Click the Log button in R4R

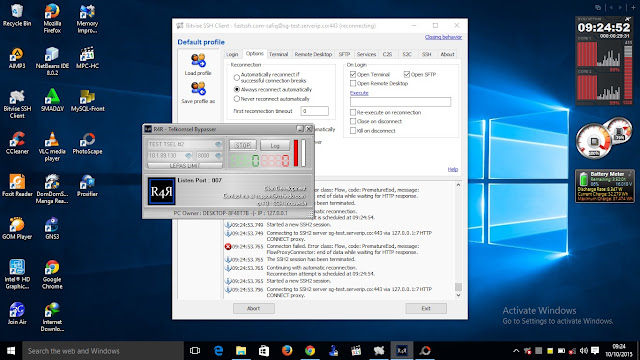[x=275, y=145]
